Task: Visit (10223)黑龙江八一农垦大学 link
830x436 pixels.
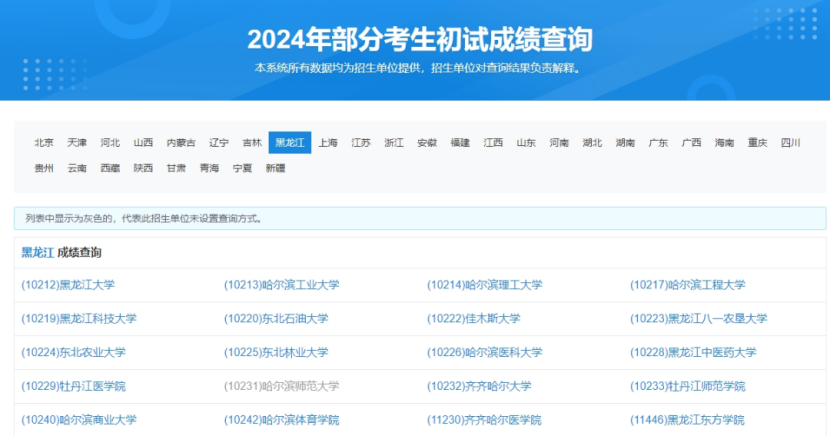Action: 699,319
